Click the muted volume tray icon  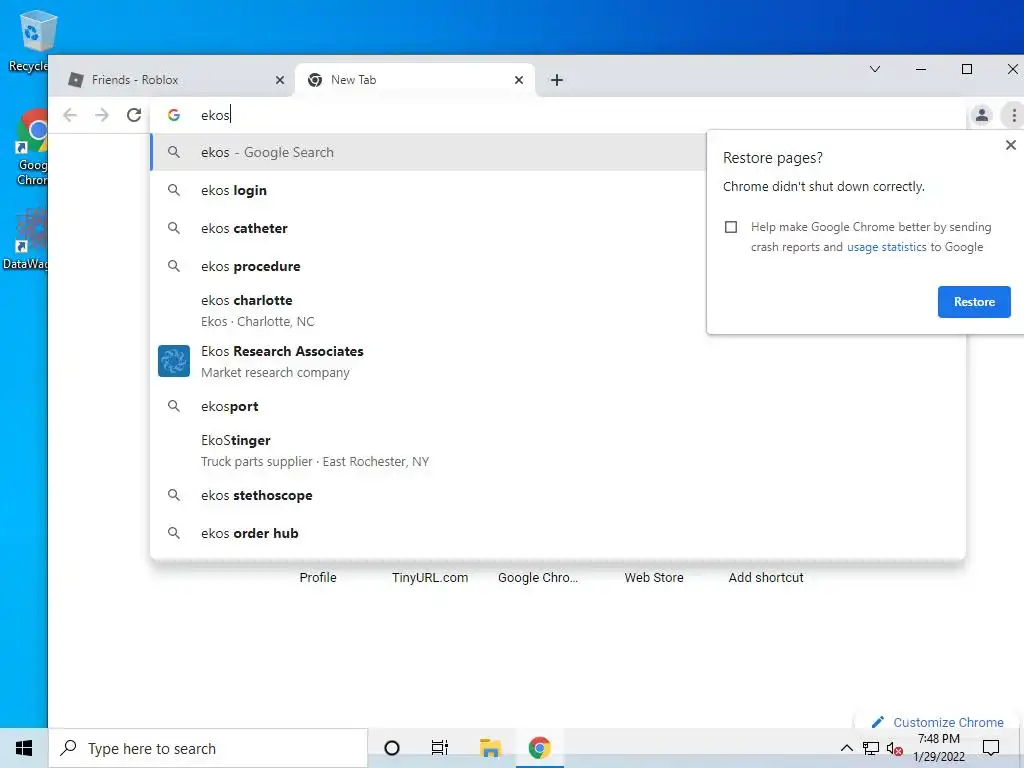pos(895,748)
